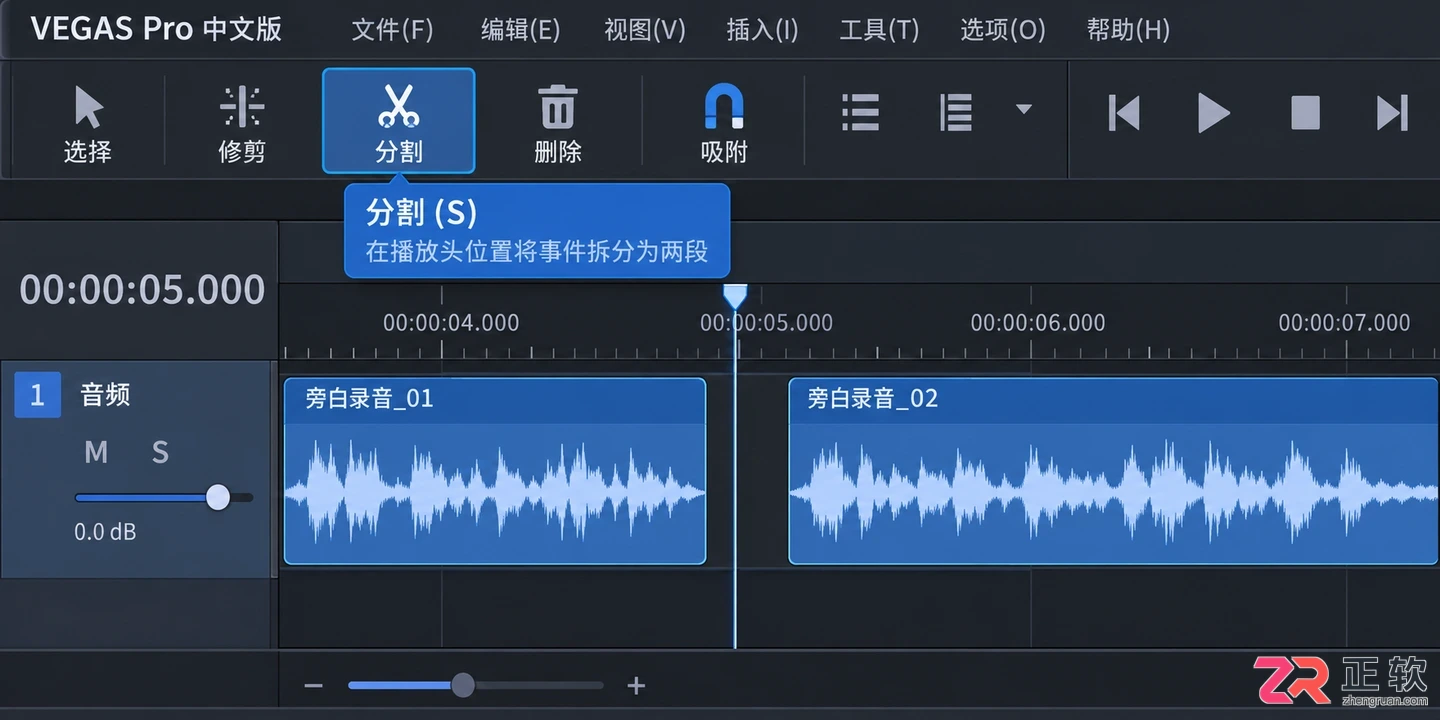Select the 旁白录音_01 audio clip
This screenshot has height=720, width=1440.
[495, 471]
